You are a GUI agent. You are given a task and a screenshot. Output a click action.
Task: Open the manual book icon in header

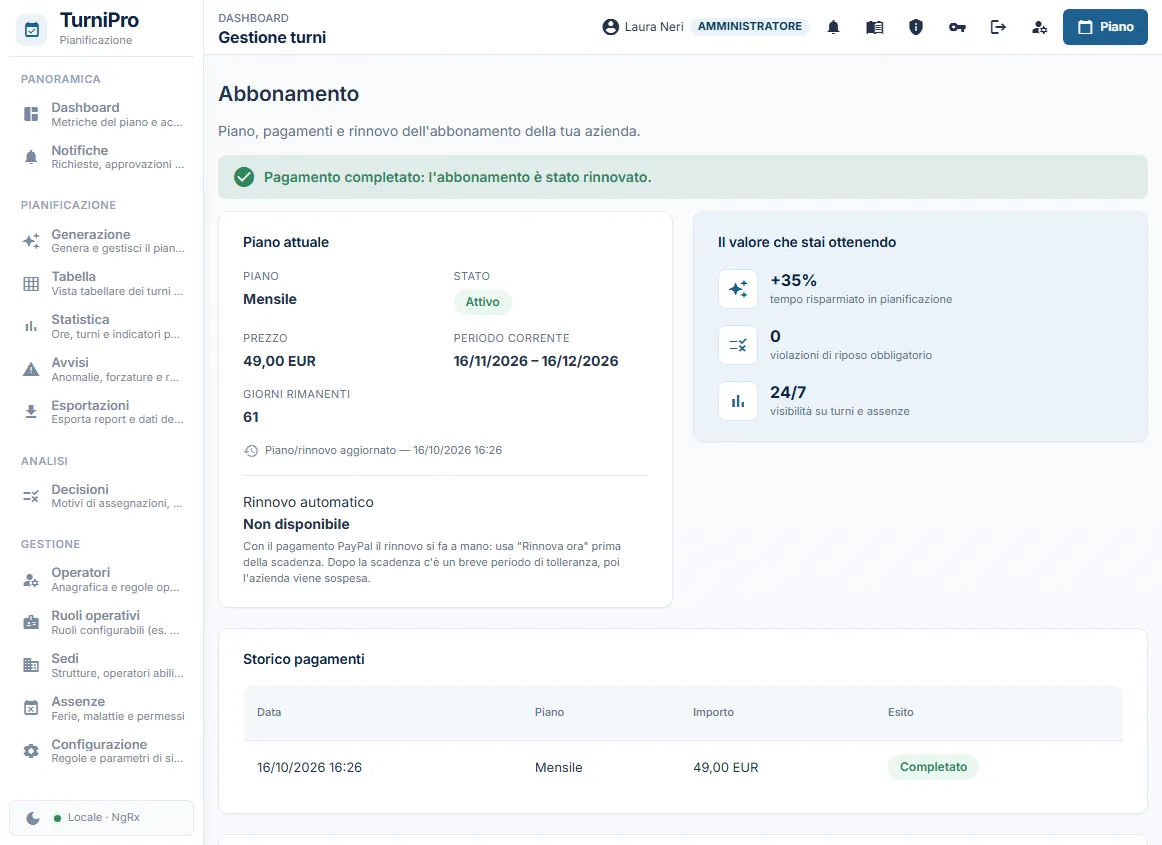pyautogui.click(x=874, y=27)
